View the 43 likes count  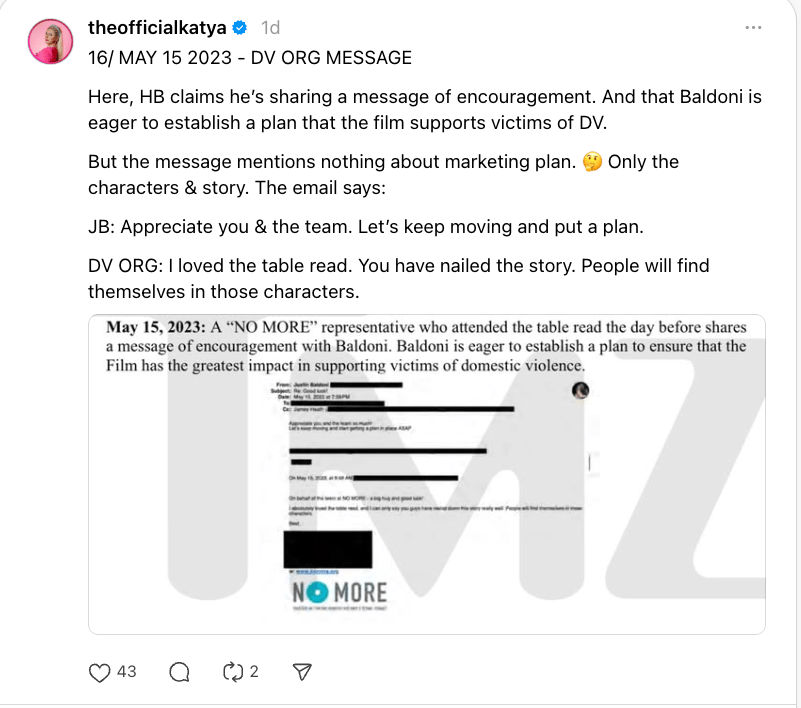(x=127, y=672)
